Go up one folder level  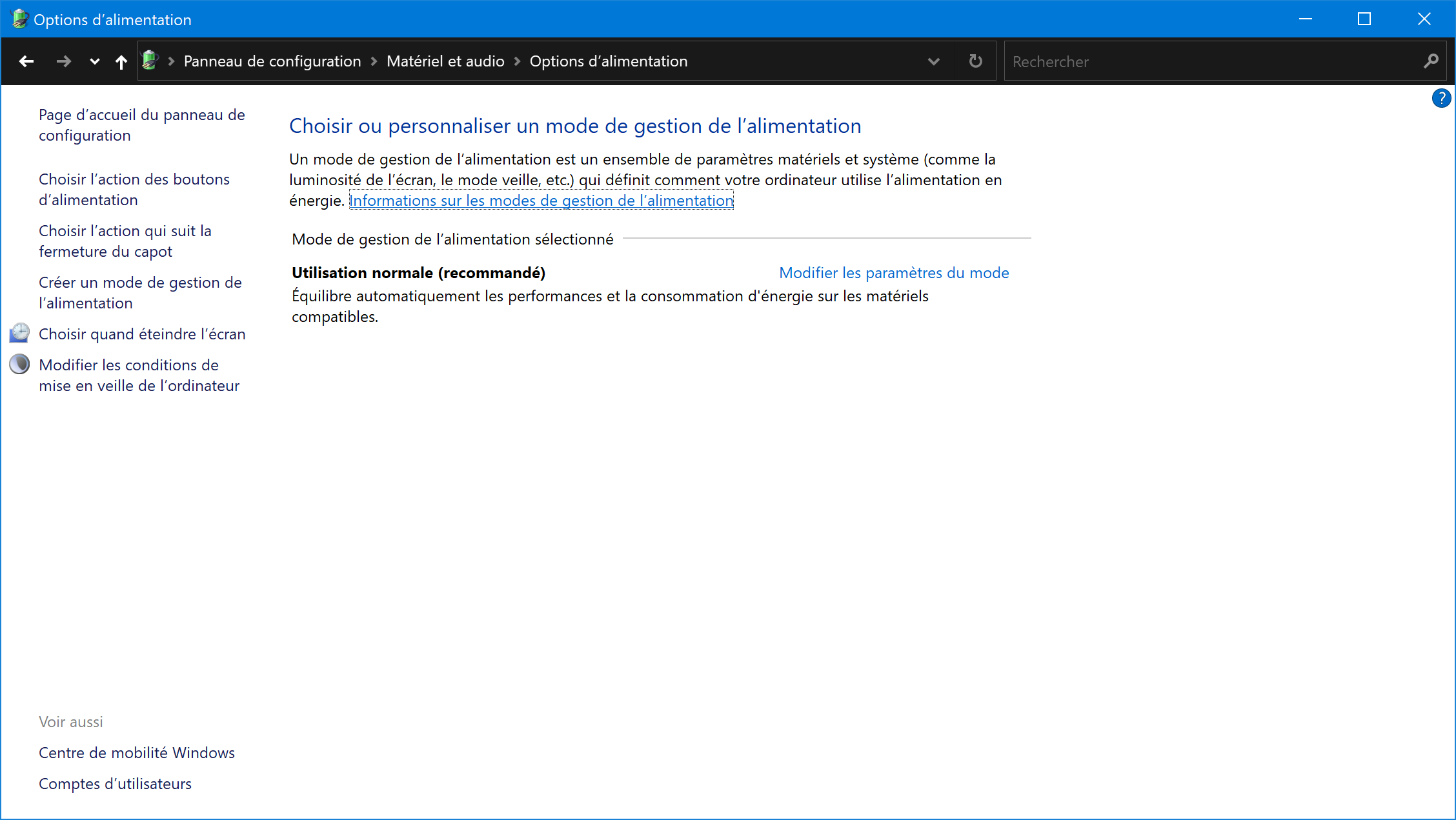[x=121, y=61]
